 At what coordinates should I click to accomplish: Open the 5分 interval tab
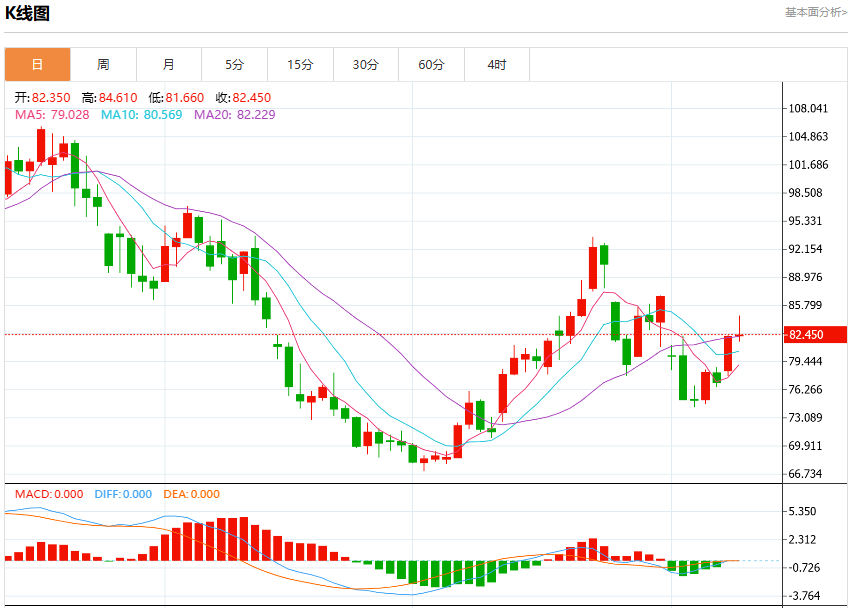click(234, 65)
